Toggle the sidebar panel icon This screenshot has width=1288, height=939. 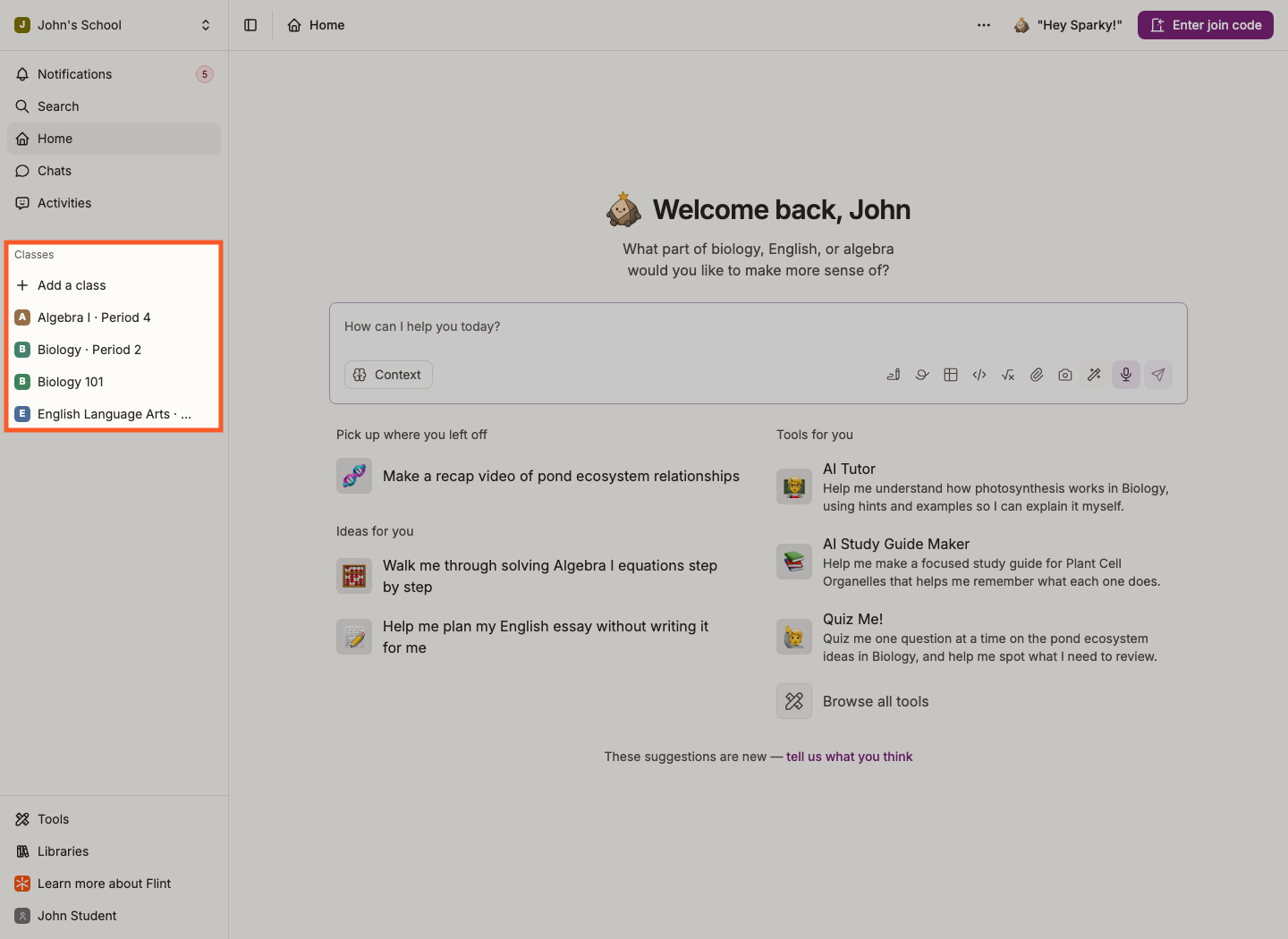[250, 25]
